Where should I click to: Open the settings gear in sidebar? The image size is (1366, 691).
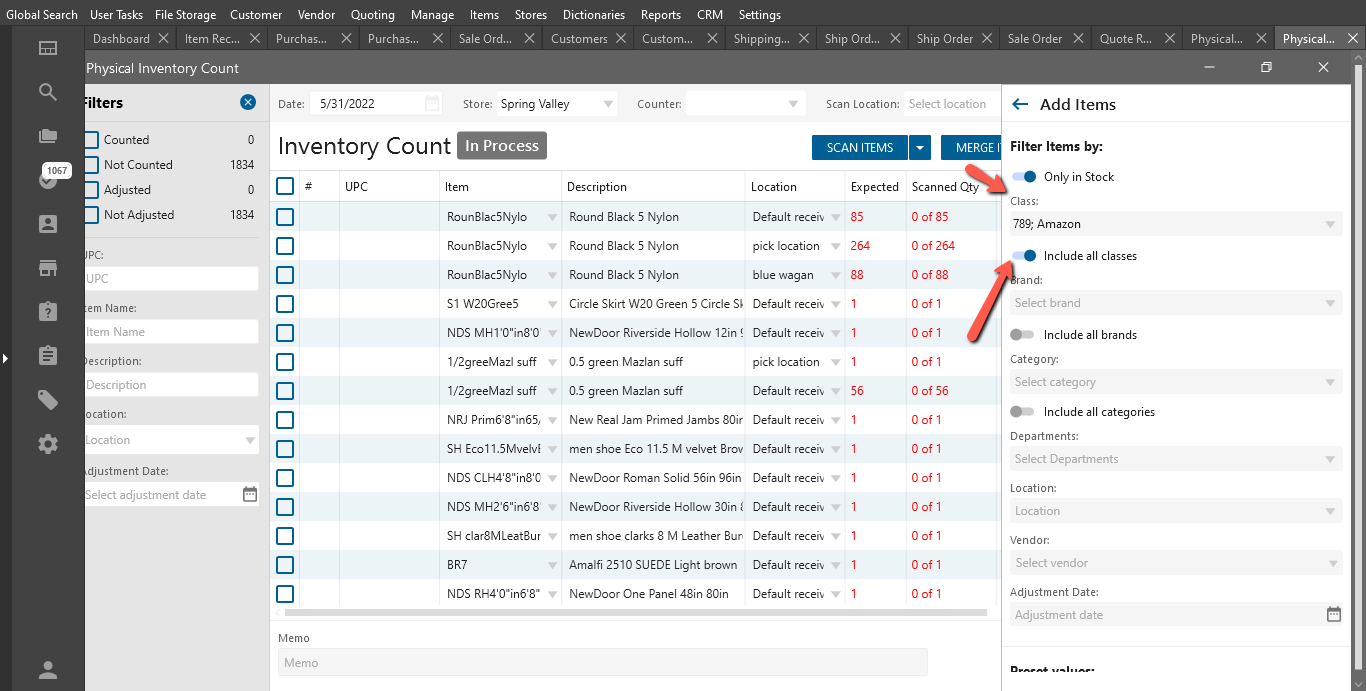click(47, 444)
